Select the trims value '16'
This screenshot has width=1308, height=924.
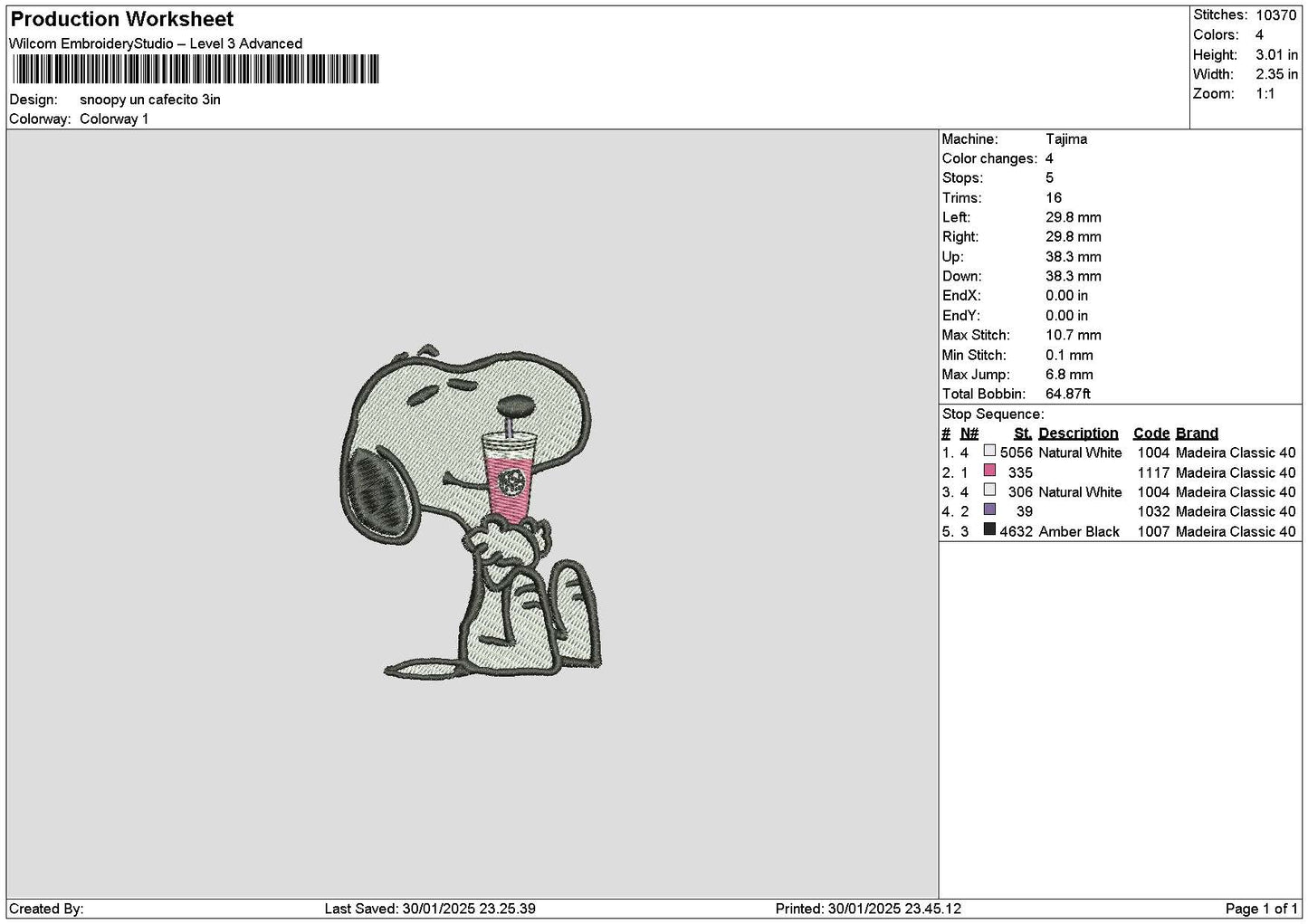(x=1054, y=198)
